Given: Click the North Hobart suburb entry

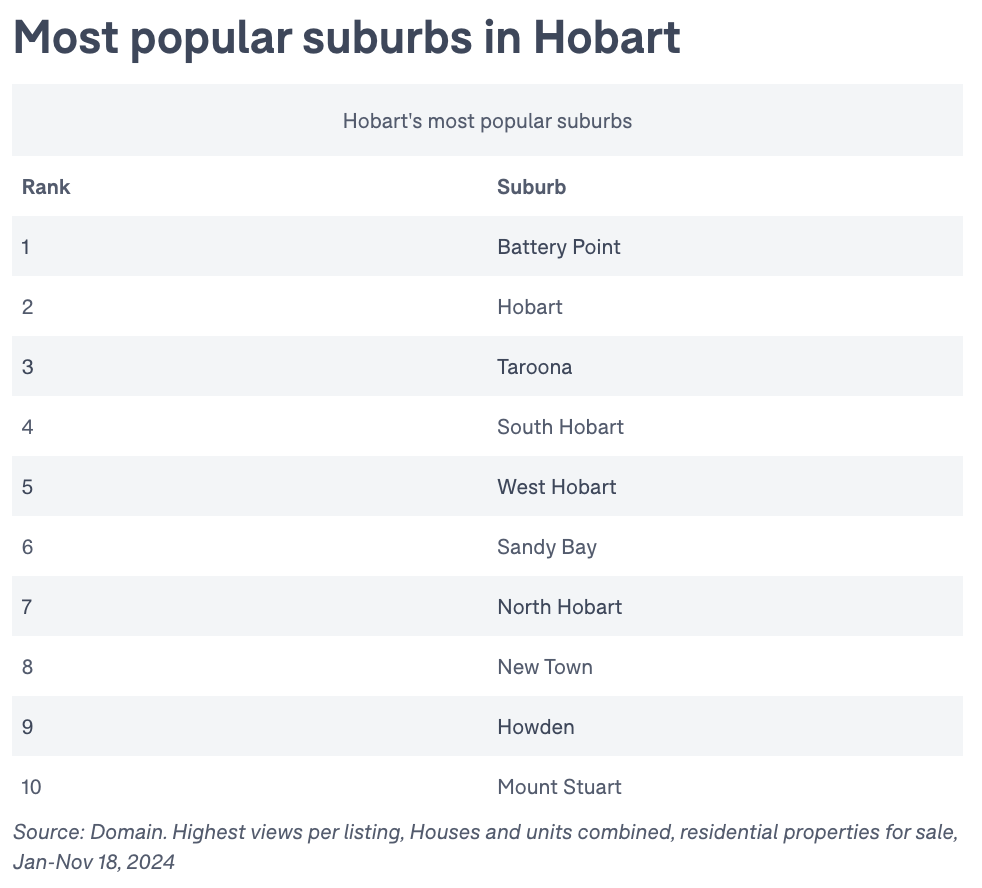Looking at the screenshot, I should point(559,607).
